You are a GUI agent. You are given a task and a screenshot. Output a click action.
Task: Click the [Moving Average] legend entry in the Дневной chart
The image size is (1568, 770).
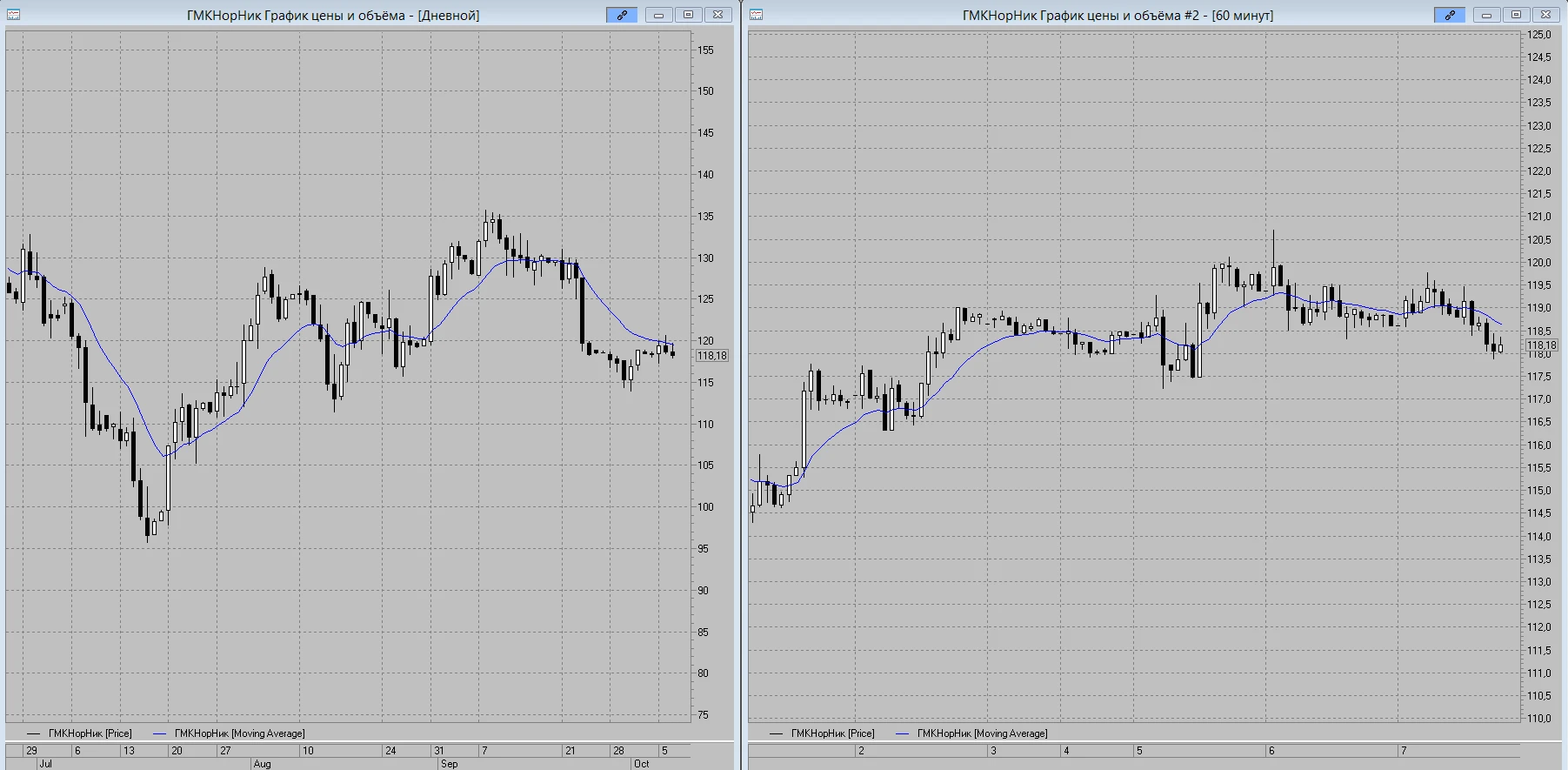(229, 733)
